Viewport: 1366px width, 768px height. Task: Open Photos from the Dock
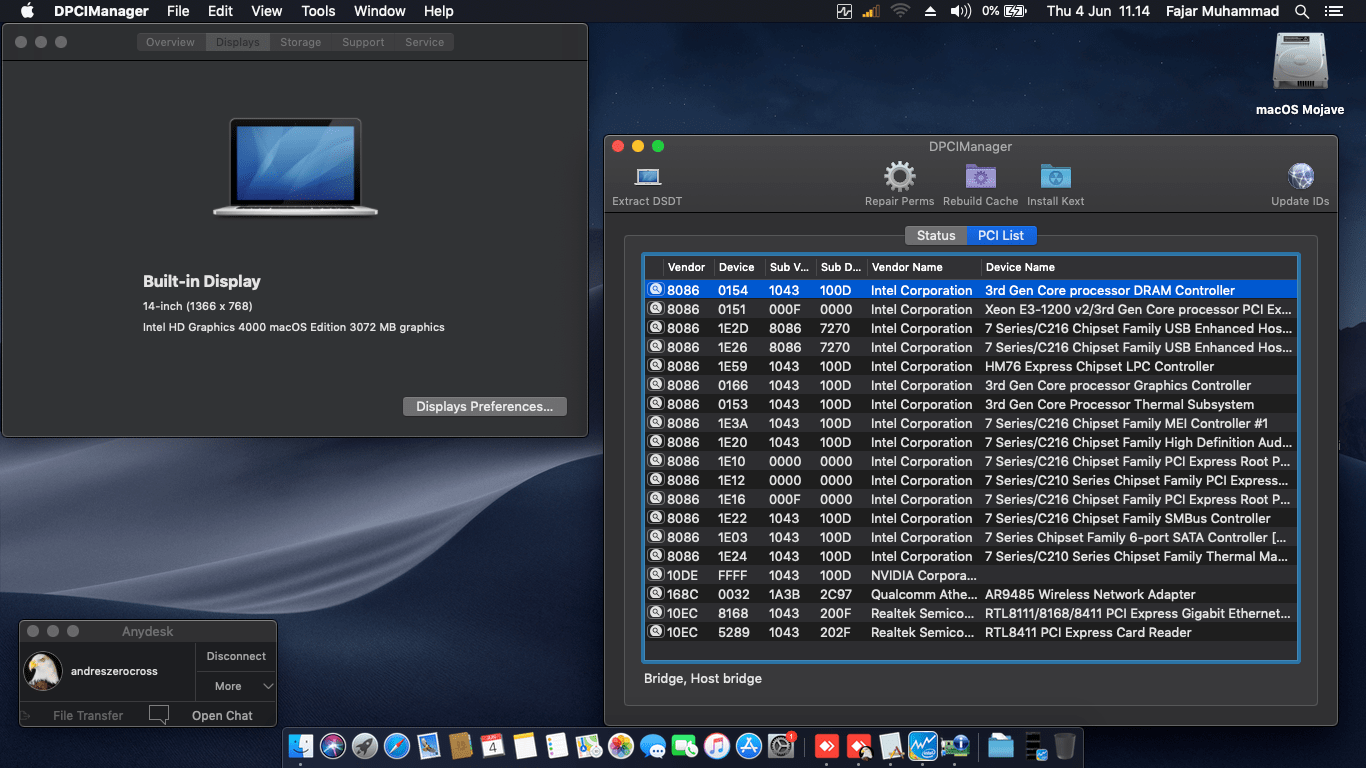tap(621, 745)
